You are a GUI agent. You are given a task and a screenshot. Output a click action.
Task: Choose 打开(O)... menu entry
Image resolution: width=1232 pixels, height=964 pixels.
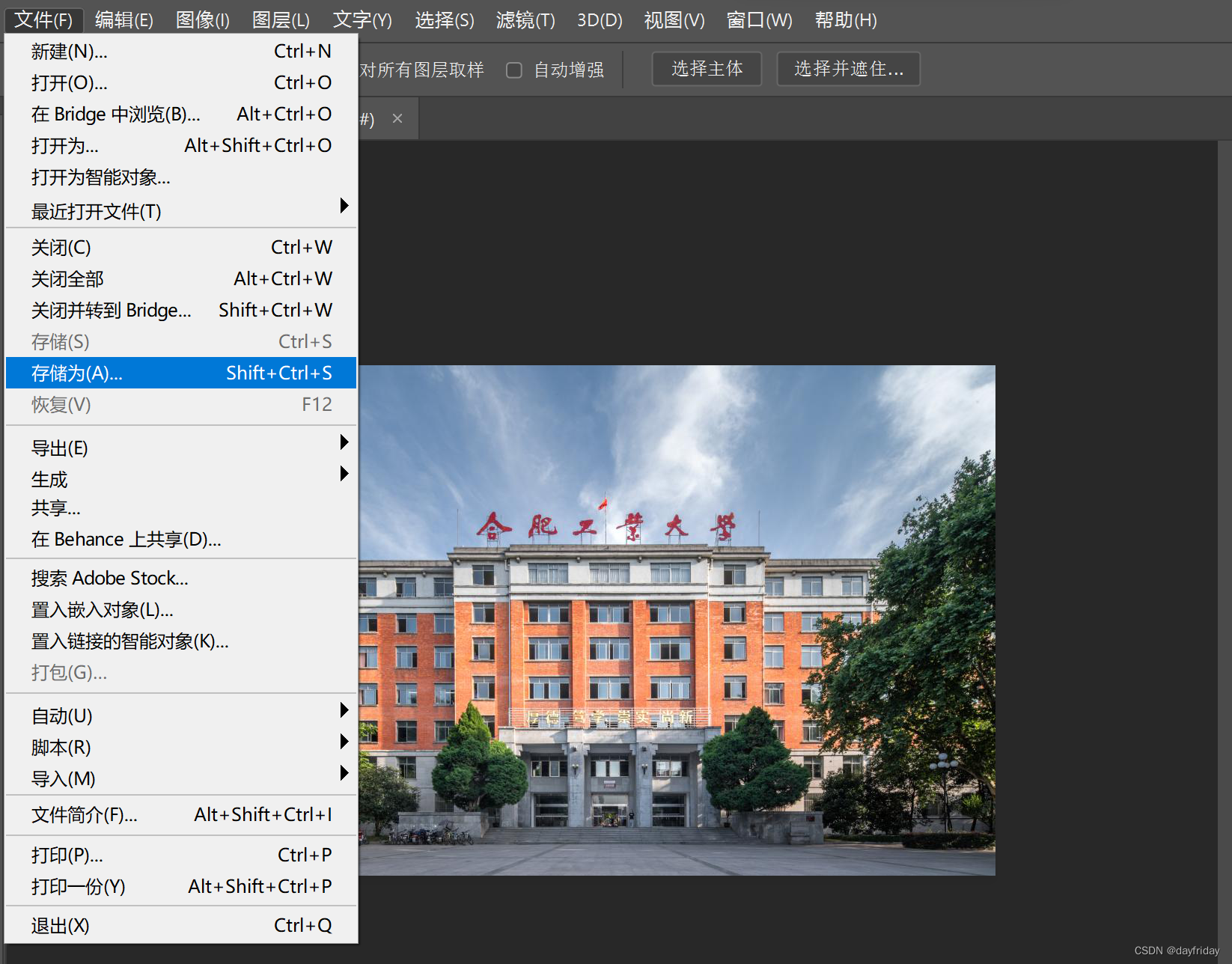[x=181, y=82]
